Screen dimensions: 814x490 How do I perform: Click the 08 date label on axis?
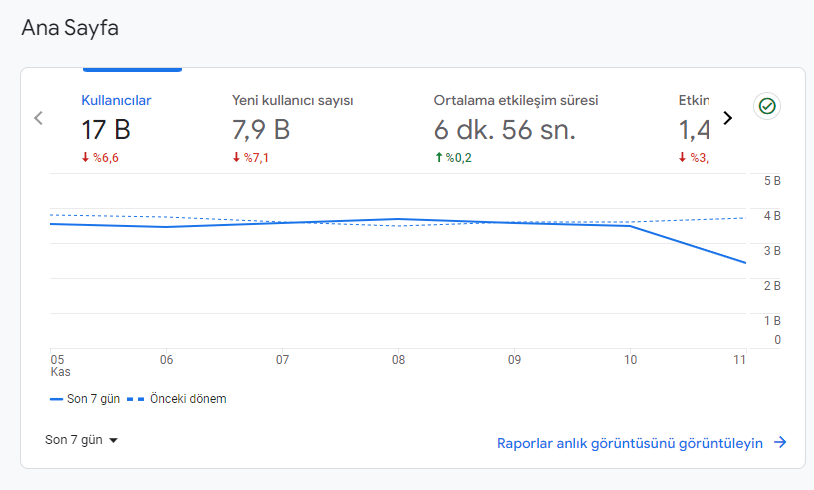pyautogui.click(x=398, y=360)
